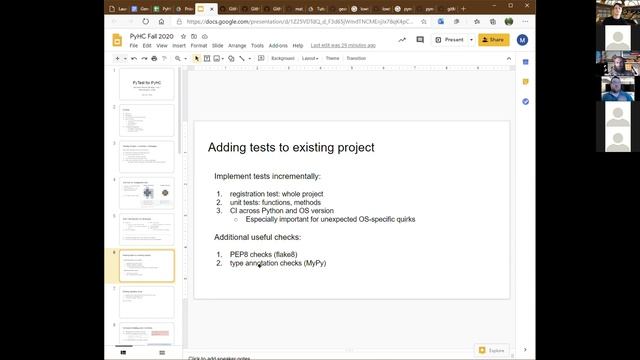Select slide 2 thumbnail
The height and width of the screenshot is (360, 640).
[147, 120]
